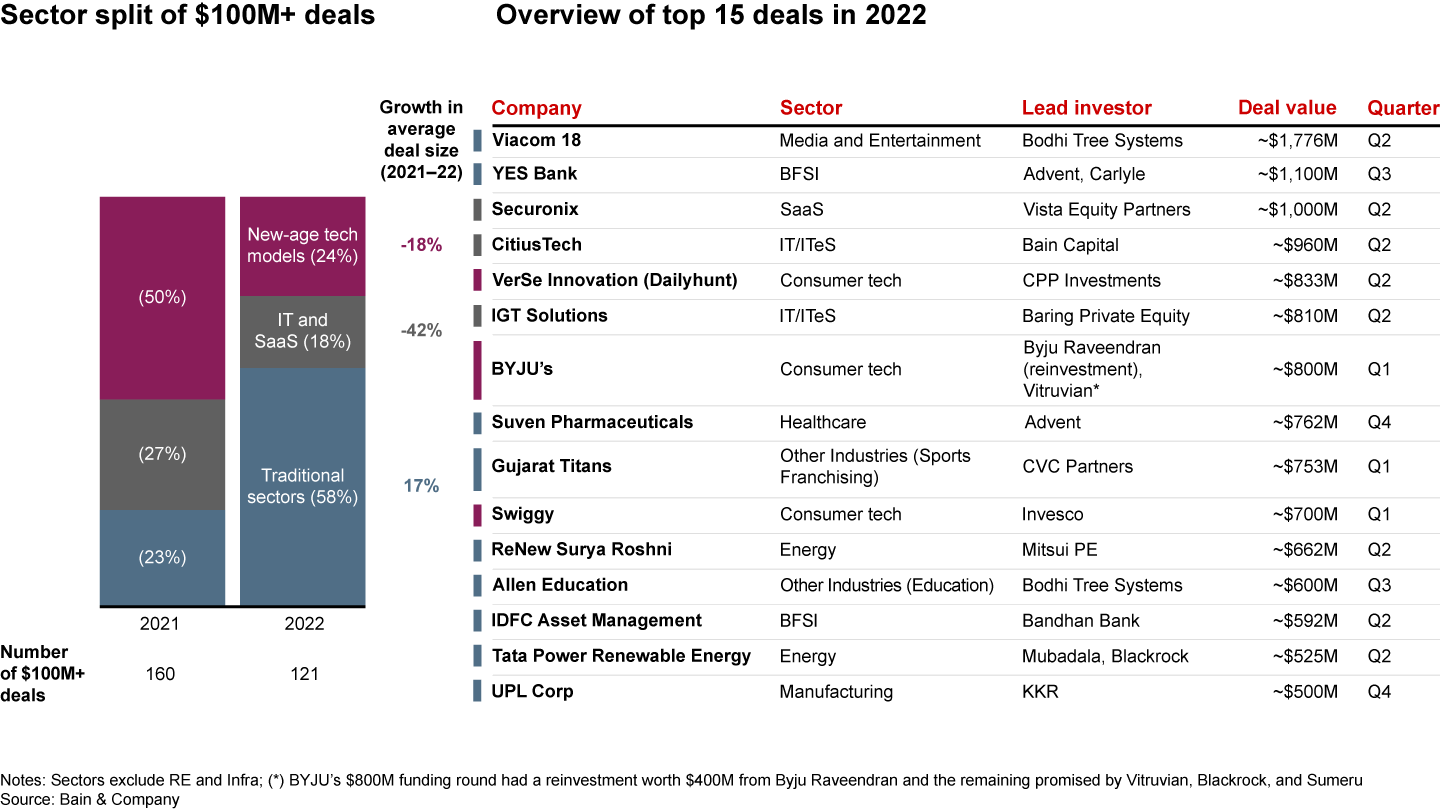This screenshot has height=810, width=1440.
Task: Click the YES Bank company name
Action: click(534, 174)
